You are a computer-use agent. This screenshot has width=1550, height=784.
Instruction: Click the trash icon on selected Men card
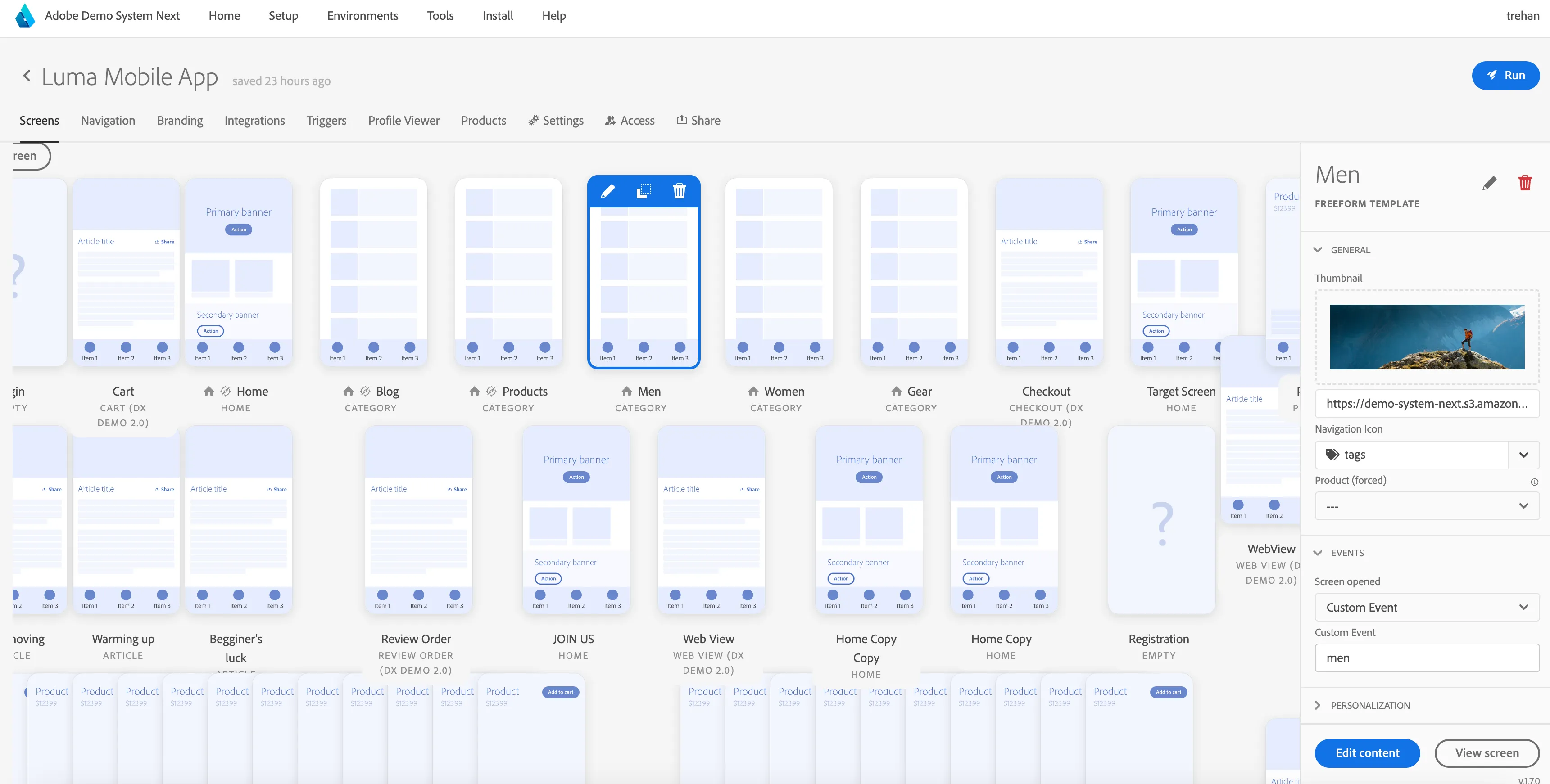tap(680, 191)
